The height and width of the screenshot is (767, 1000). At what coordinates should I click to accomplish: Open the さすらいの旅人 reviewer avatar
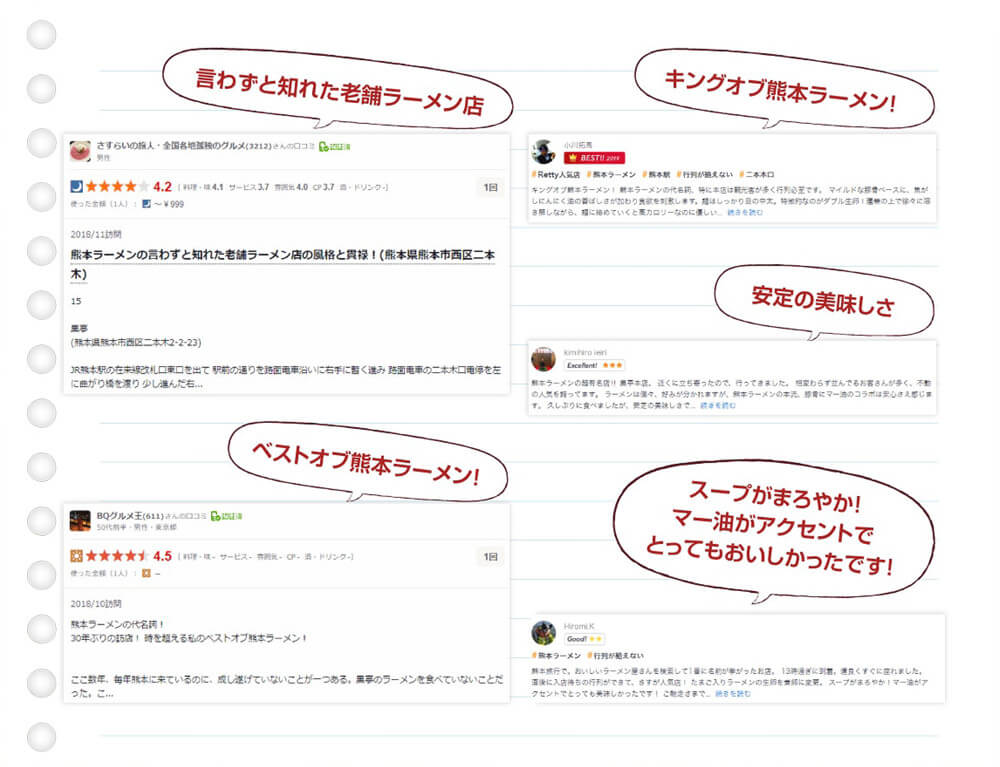(80, 151)
